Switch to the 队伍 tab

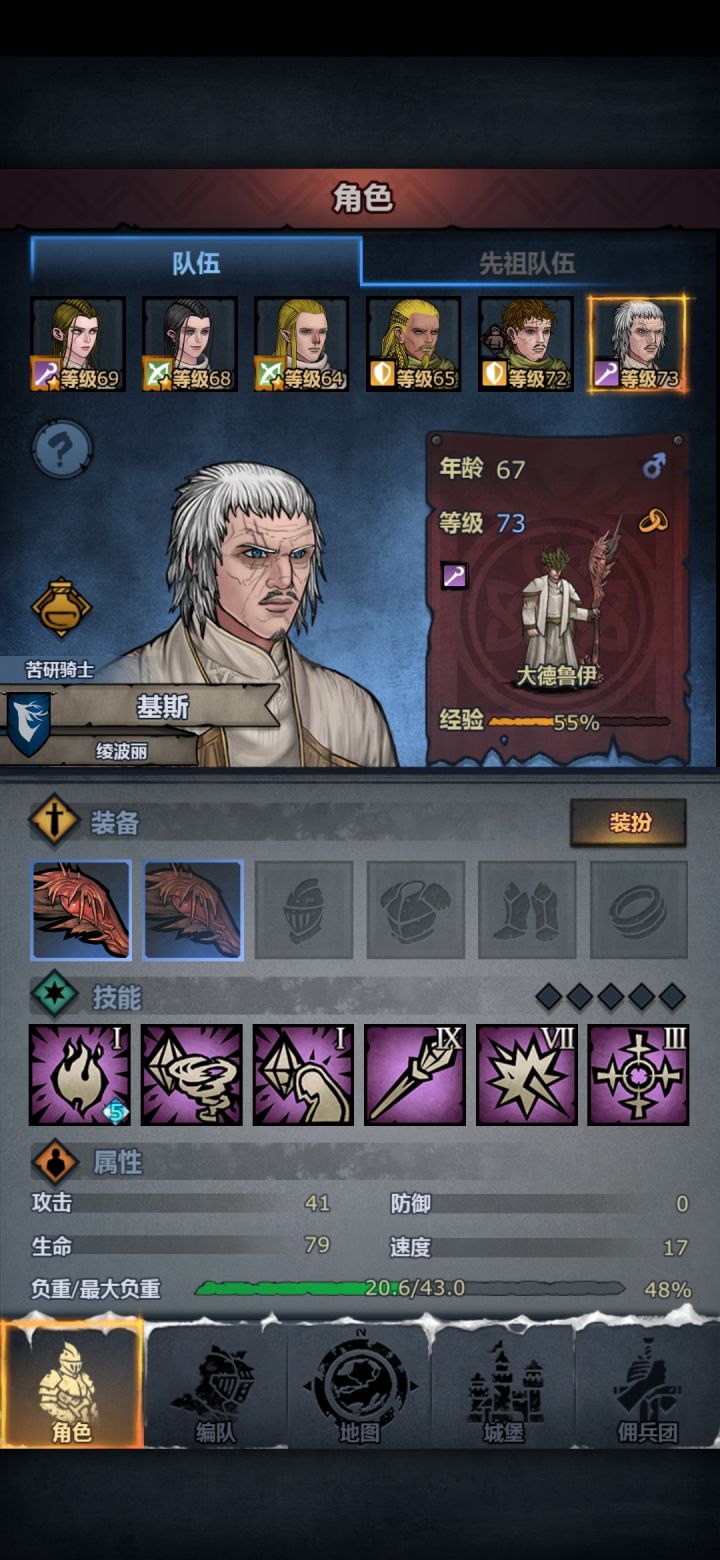[196, 262]
